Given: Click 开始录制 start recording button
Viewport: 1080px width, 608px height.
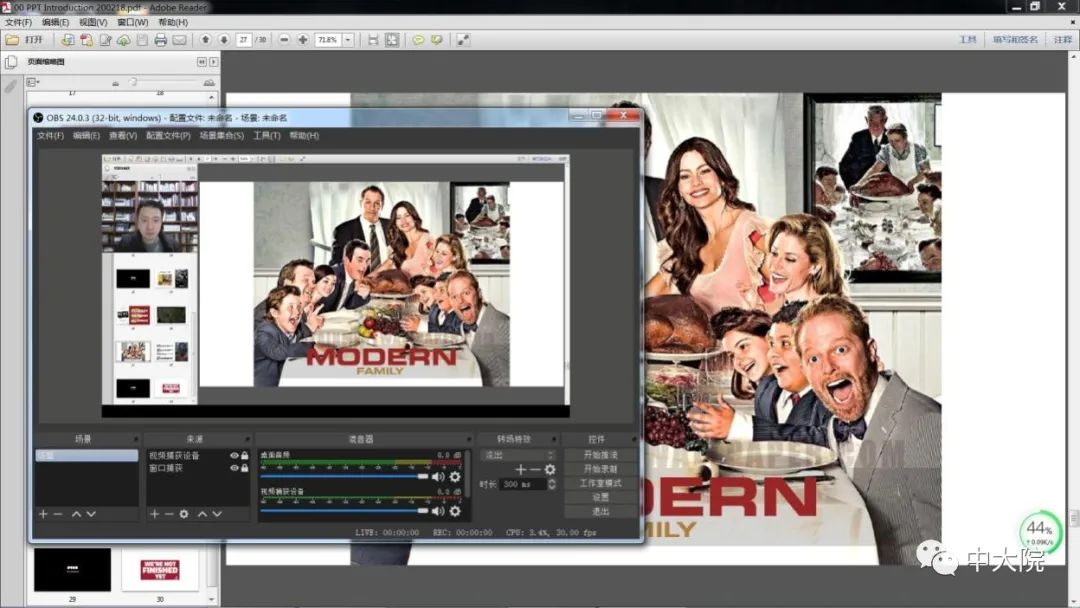Looking at the screenshot, I should (600, 469).
